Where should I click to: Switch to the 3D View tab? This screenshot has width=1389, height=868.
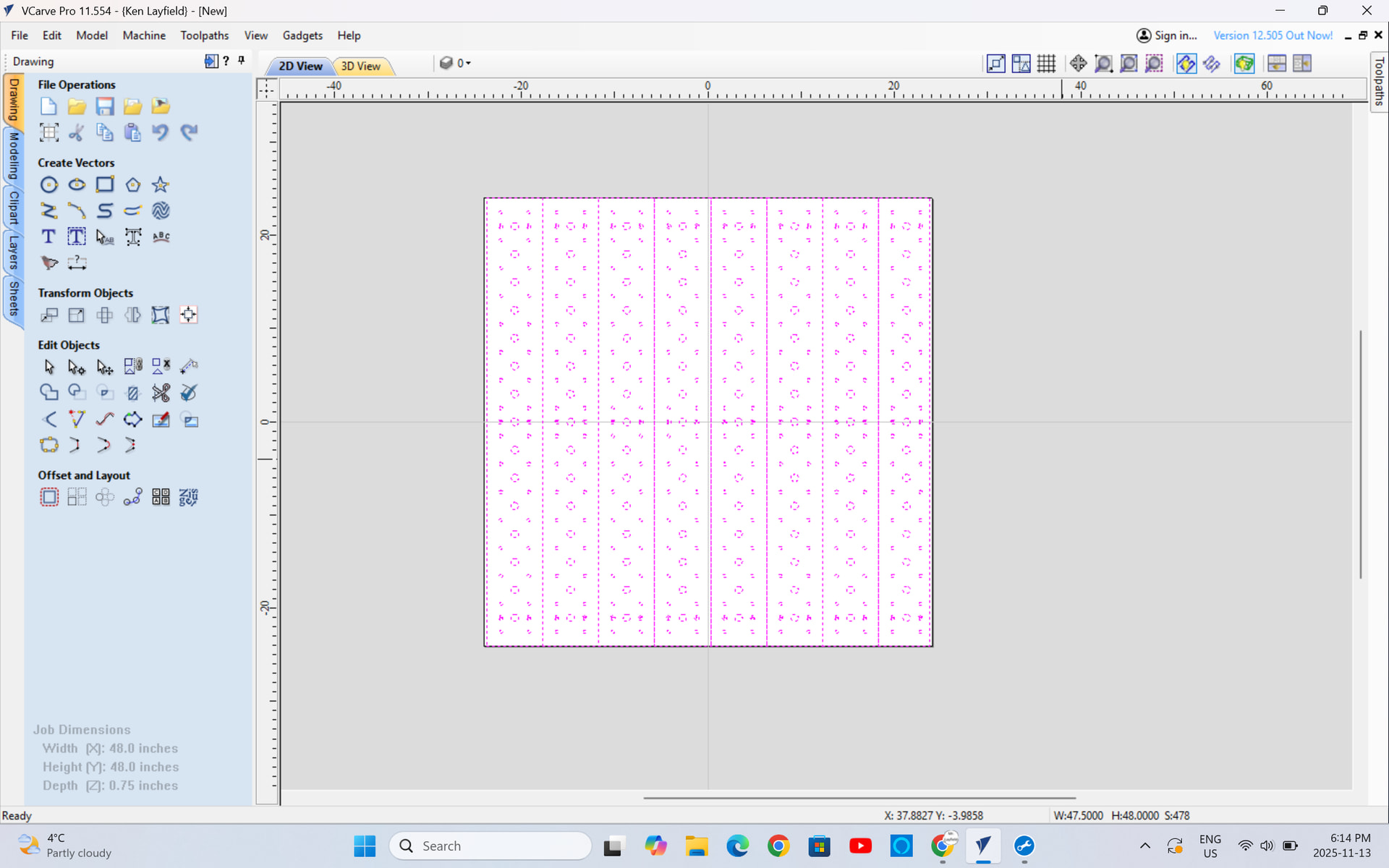361,66
